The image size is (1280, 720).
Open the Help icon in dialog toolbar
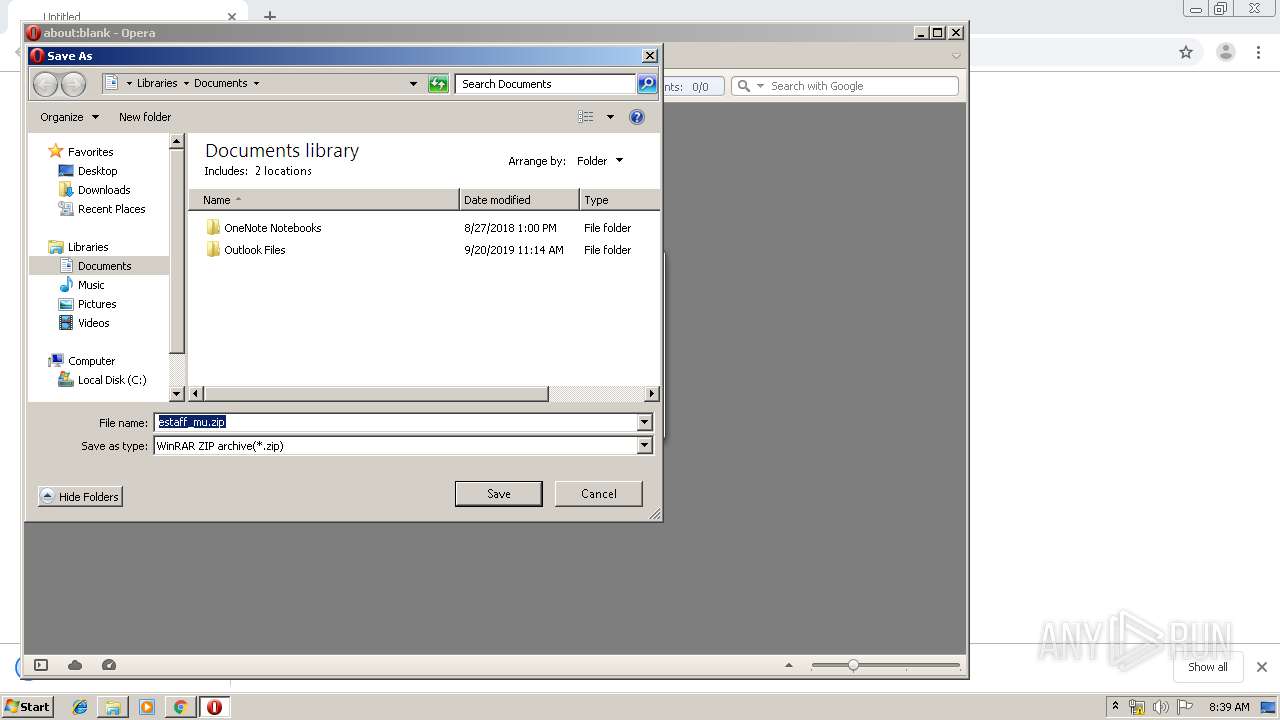point(637,117)
